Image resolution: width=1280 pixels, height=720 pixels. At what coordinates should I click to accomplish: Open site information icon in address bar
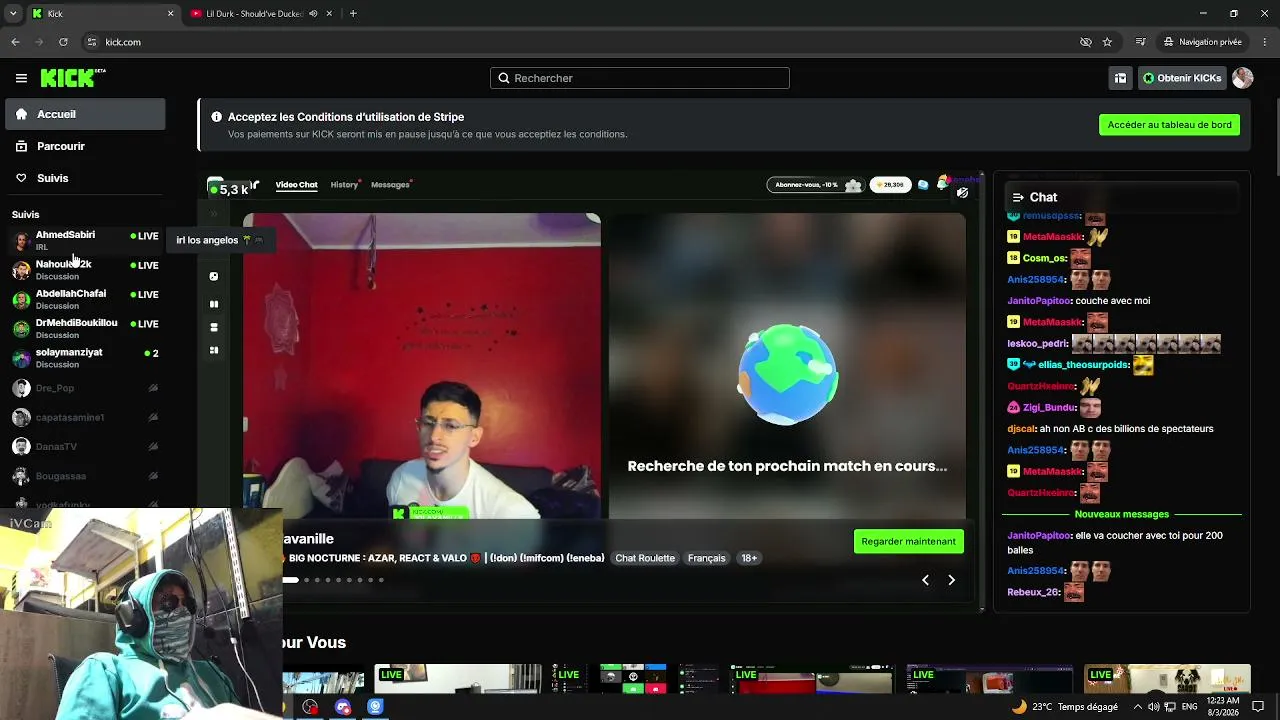click(92, 42)
